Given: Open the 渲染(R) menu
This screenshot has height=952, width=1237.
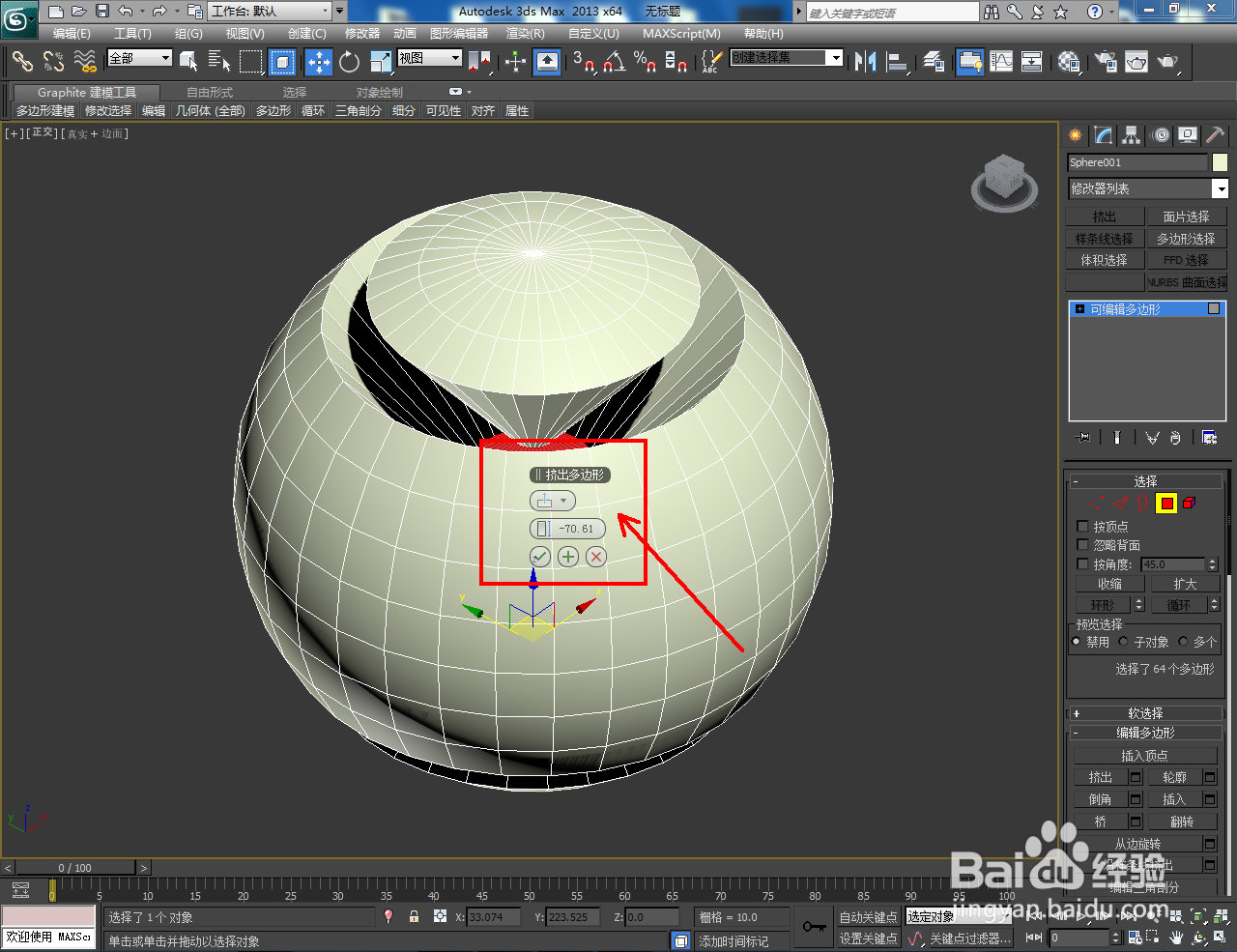Looking at the screenshot, I should tap(523, 34).
